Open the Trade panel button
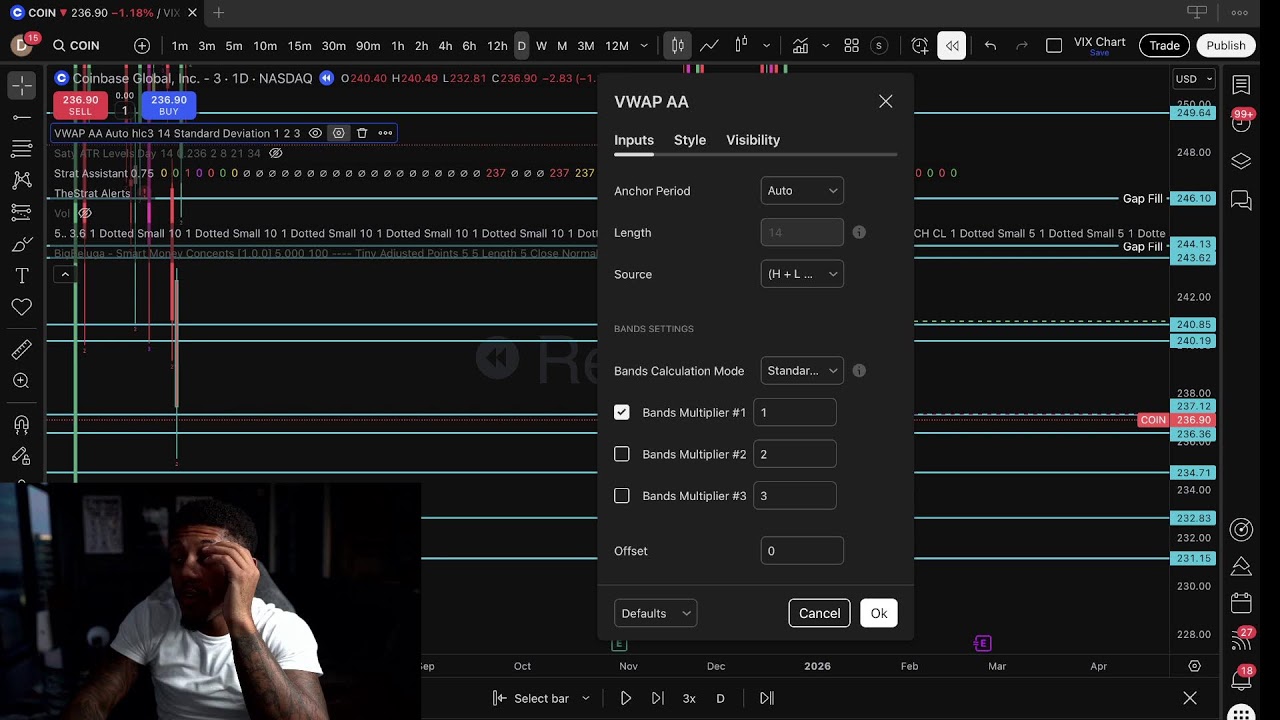 tap(1164, 46)
